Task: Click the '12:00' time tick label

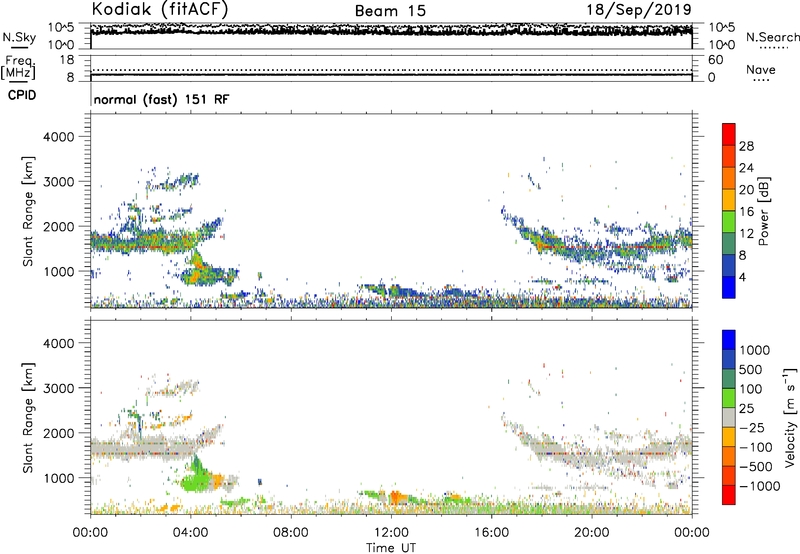Action: pos(391,533)
